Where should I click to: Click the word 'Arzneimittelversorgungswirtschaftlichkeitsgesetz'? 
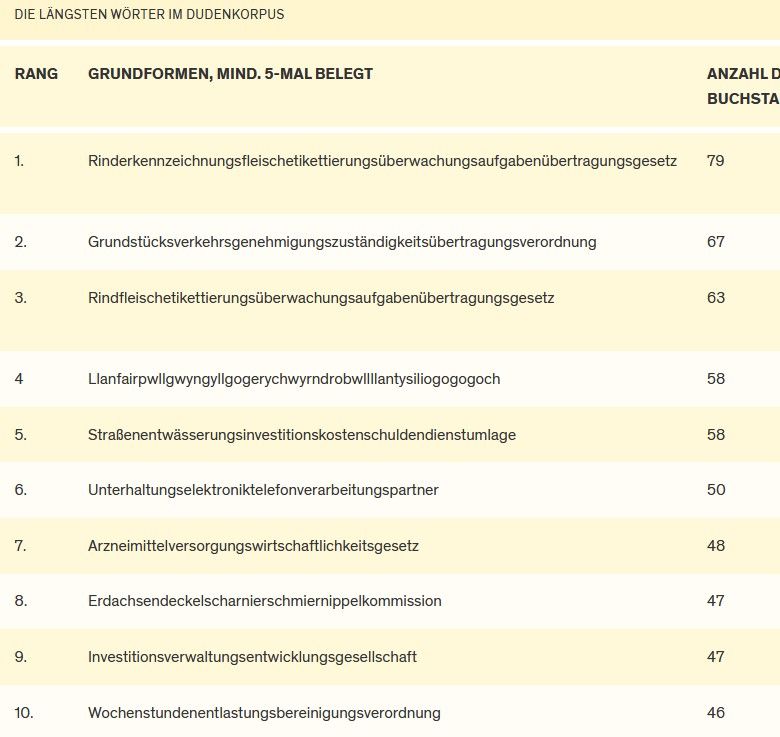pos(253,546)
